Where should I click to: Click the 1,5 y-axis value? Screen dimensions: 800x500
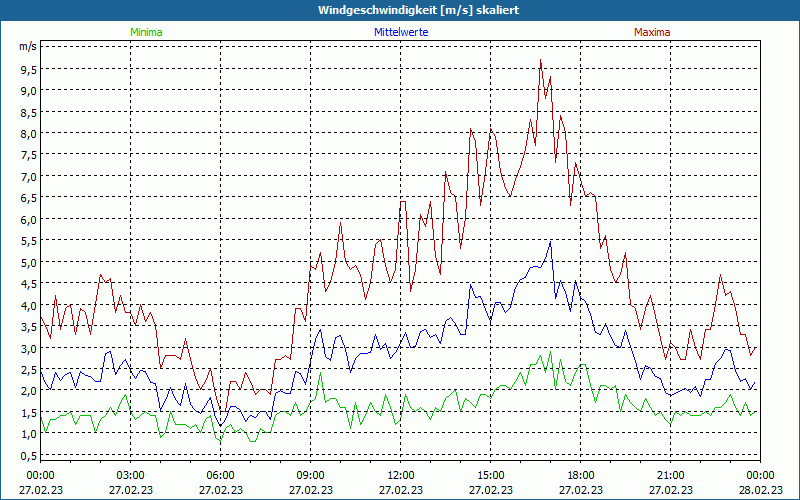coord(29,412)
